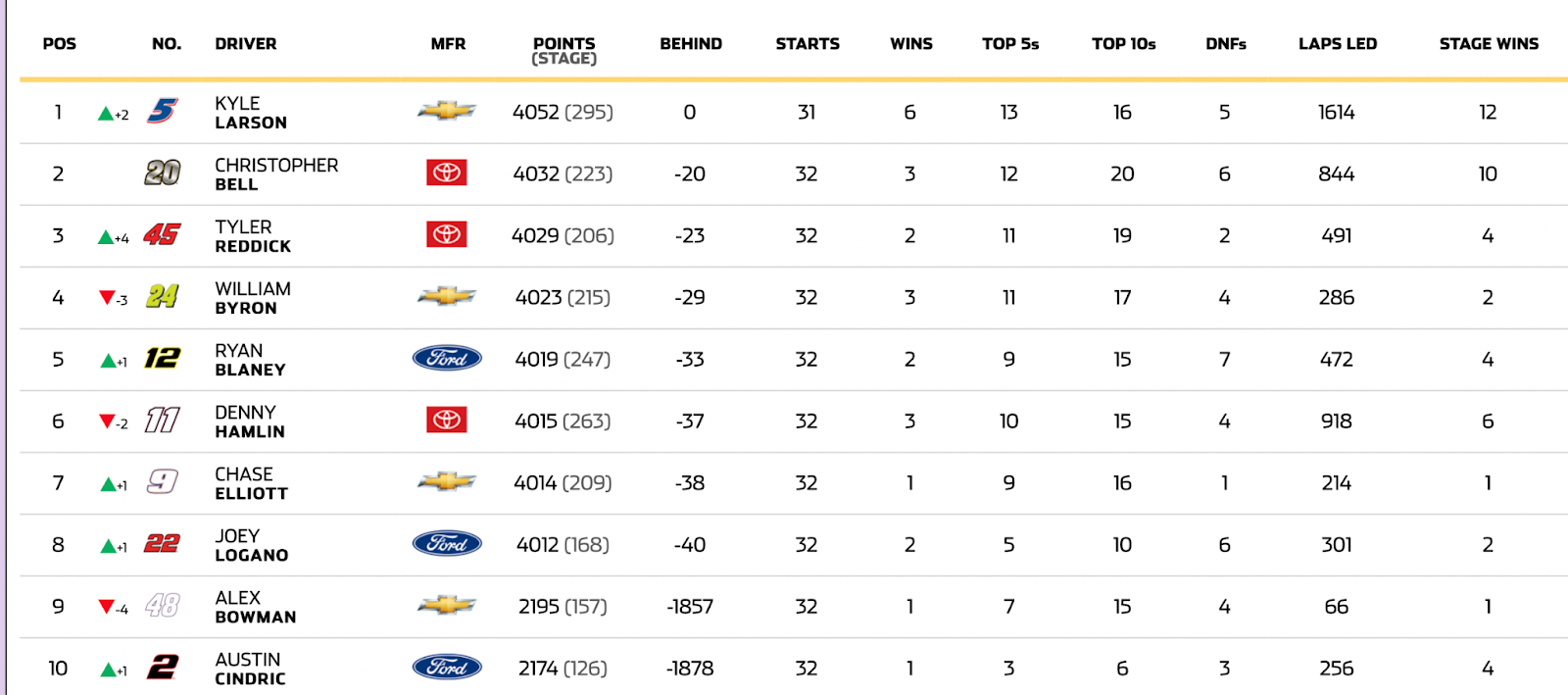
Task: Click the WINS column header
Action: (x=911, y=44)
